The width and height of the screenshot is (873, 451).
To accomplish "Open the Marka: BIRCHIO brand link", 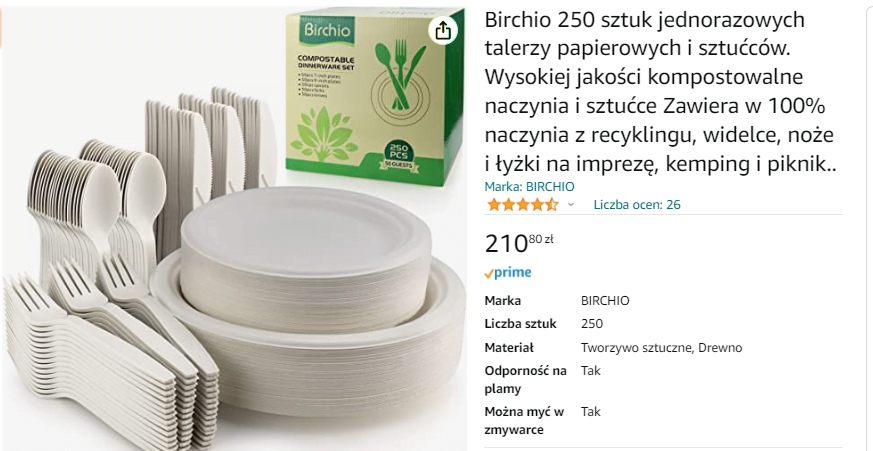I will point(529,187).
